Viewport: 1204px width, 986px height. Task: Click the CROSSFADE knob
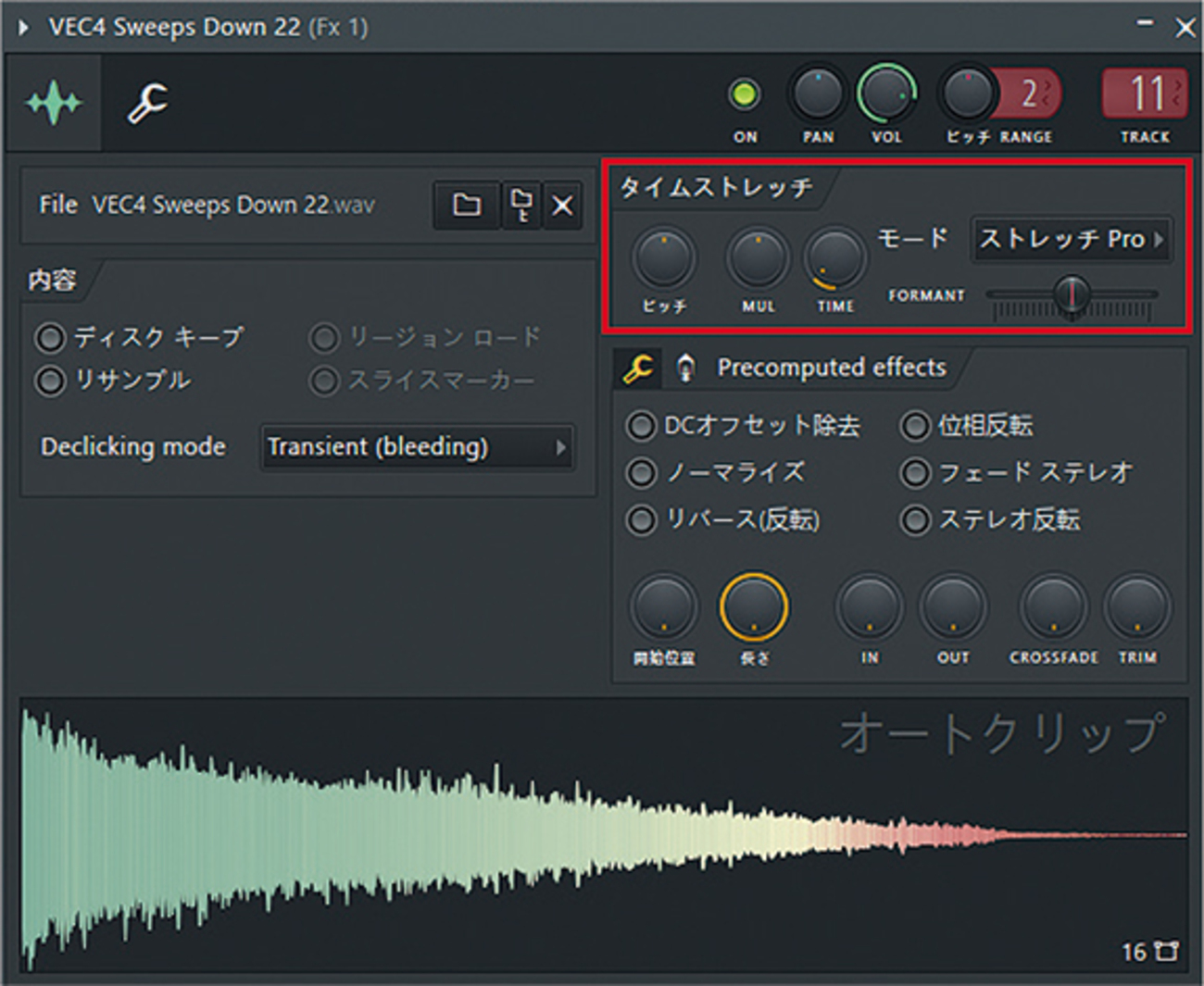(1053, 608)
